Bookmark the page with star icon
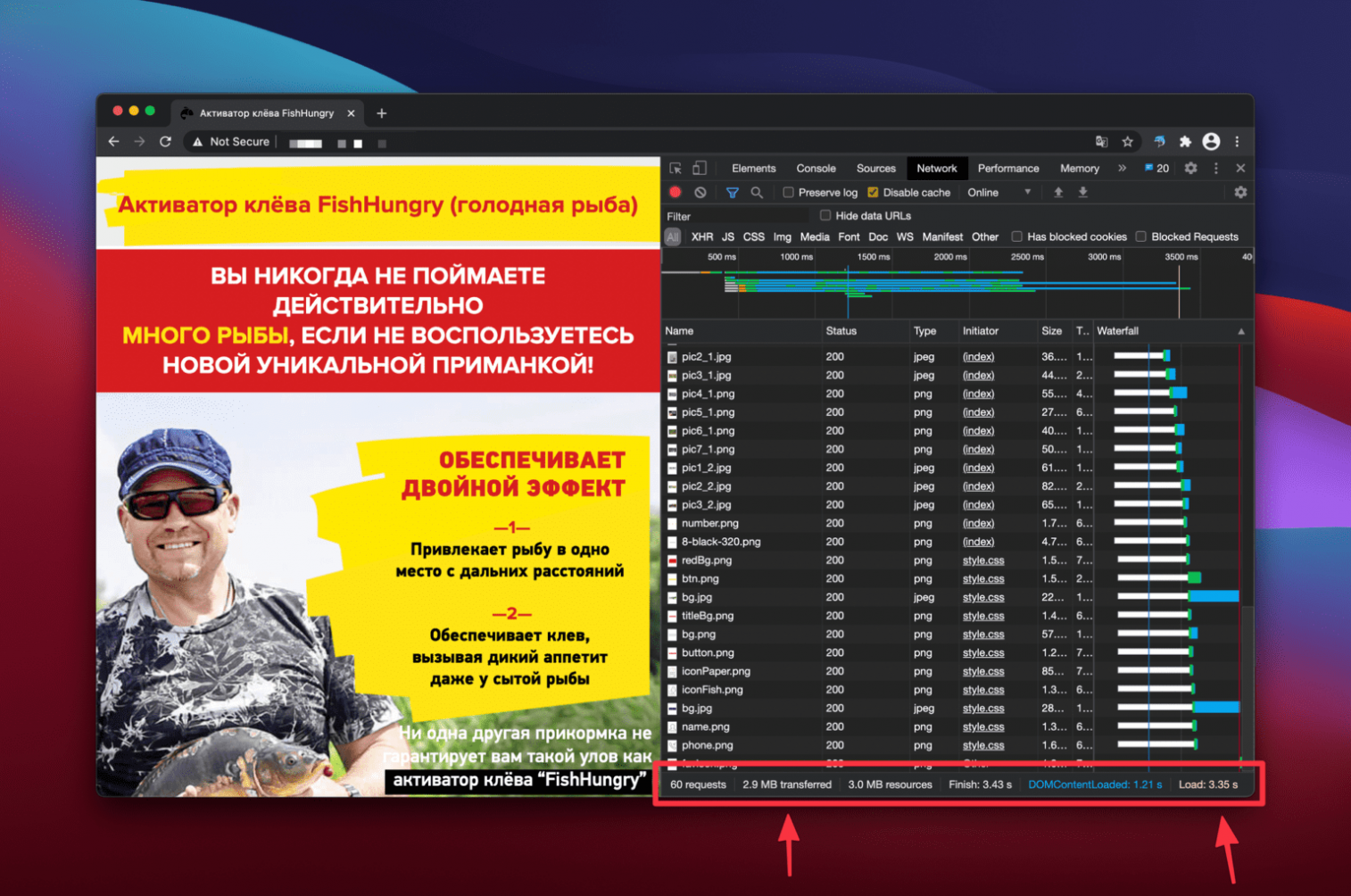This screenshot has width=1351, height=896. point(1128,141)
